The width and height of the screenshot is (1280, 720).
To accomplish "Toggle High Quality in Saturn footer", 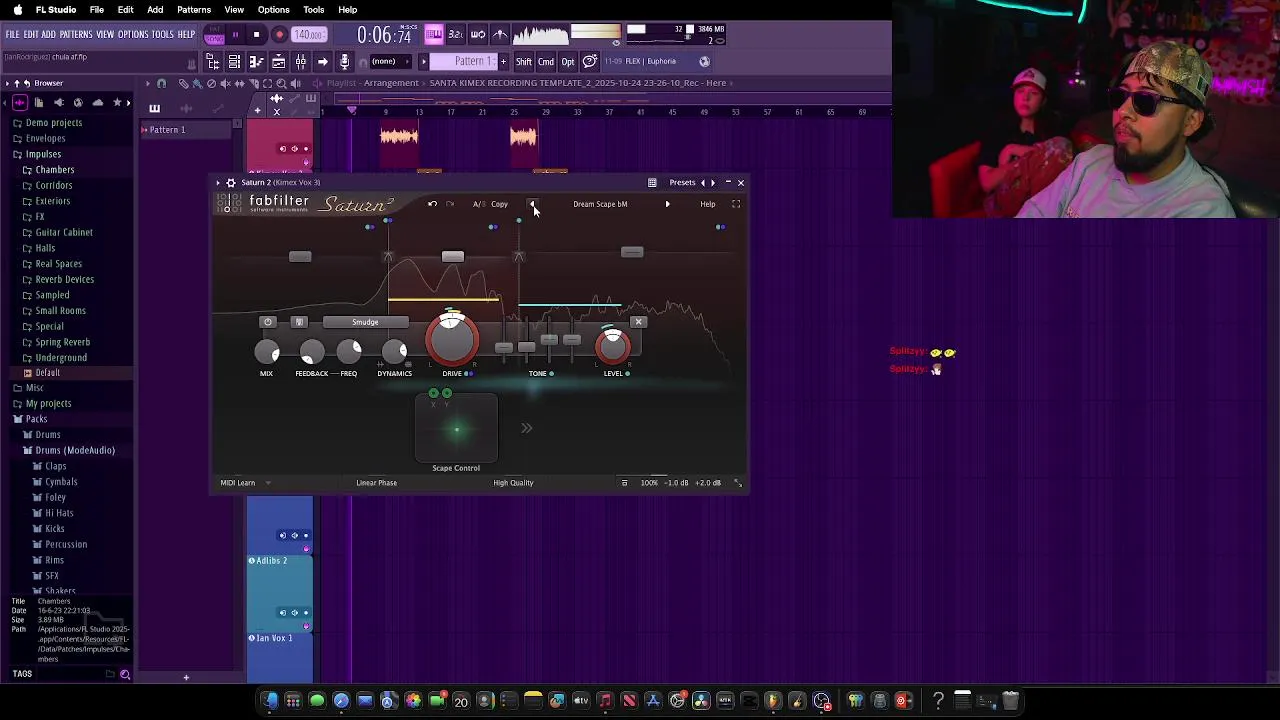I will (x=513, y=483).
